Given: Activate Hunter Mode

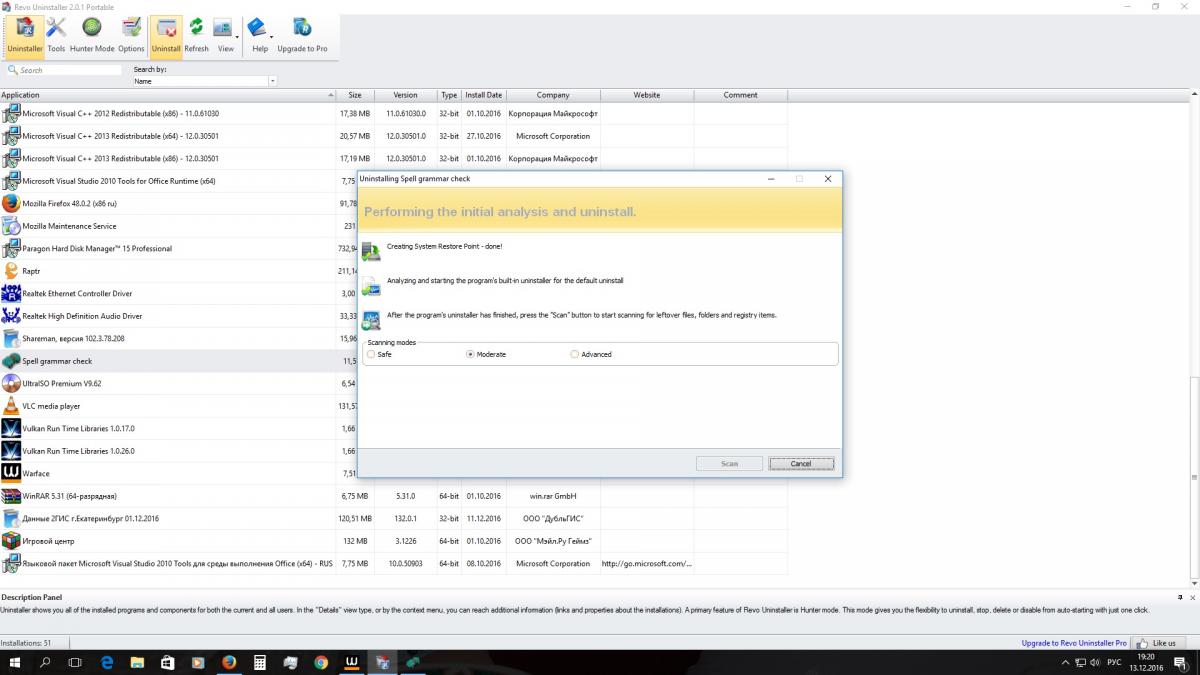Looking at the screenshot, I should pos(92,35).
